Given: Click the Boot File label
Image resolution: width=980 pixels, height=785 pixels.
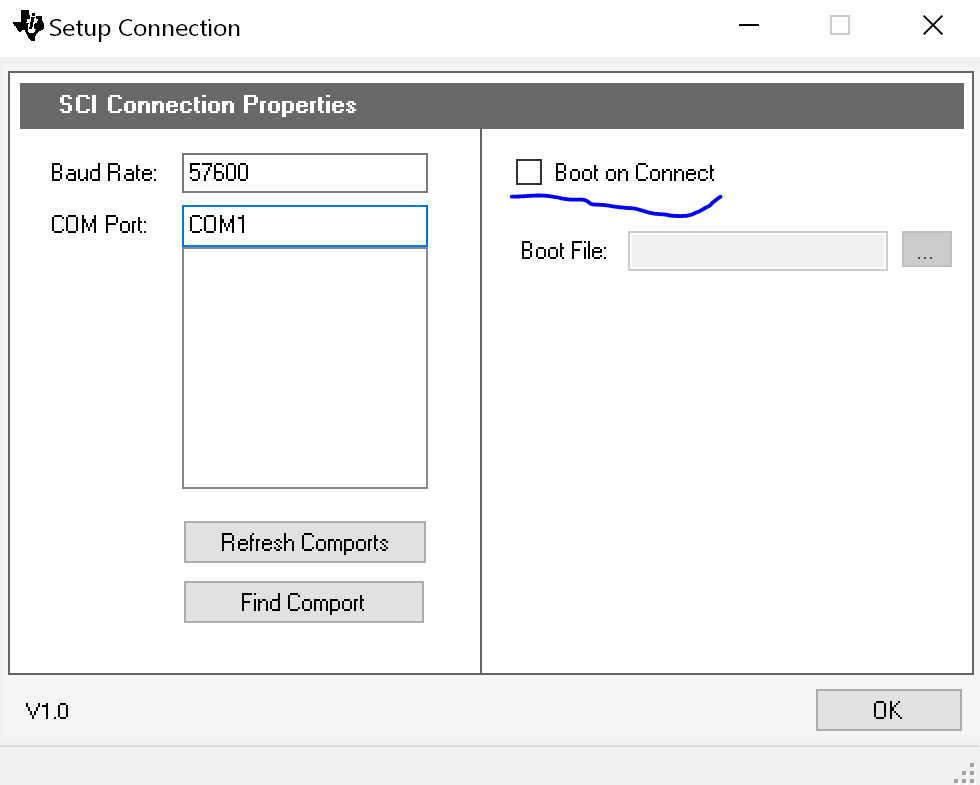Looking at the screenshot, I should (x=564, y=251).
